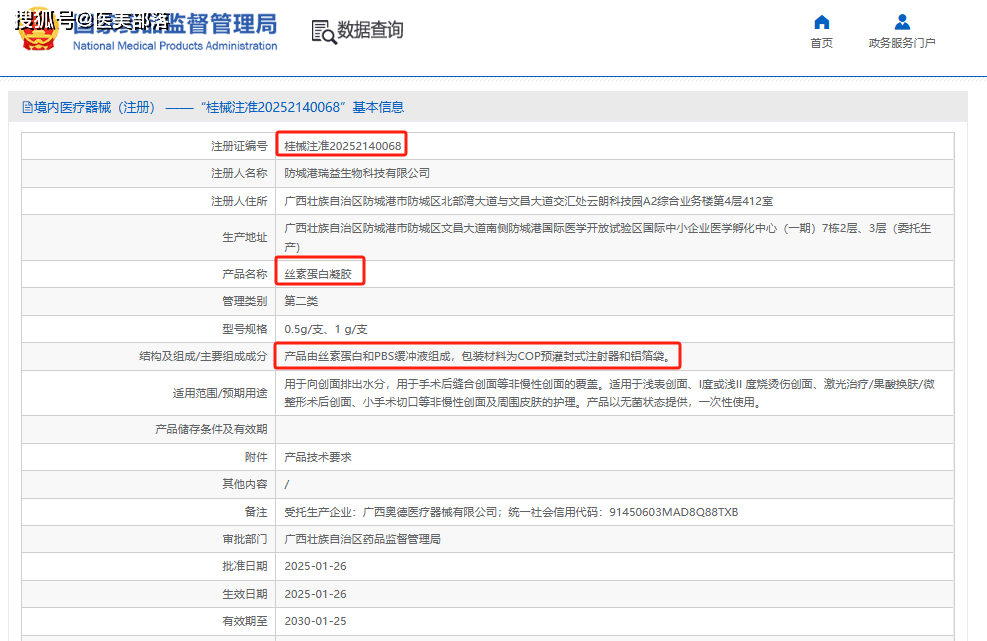Image resolution: width=987 pixels, height=641 pixels.
Task: Click expiry date 2030-01-25
Action: tap(314, 621)
